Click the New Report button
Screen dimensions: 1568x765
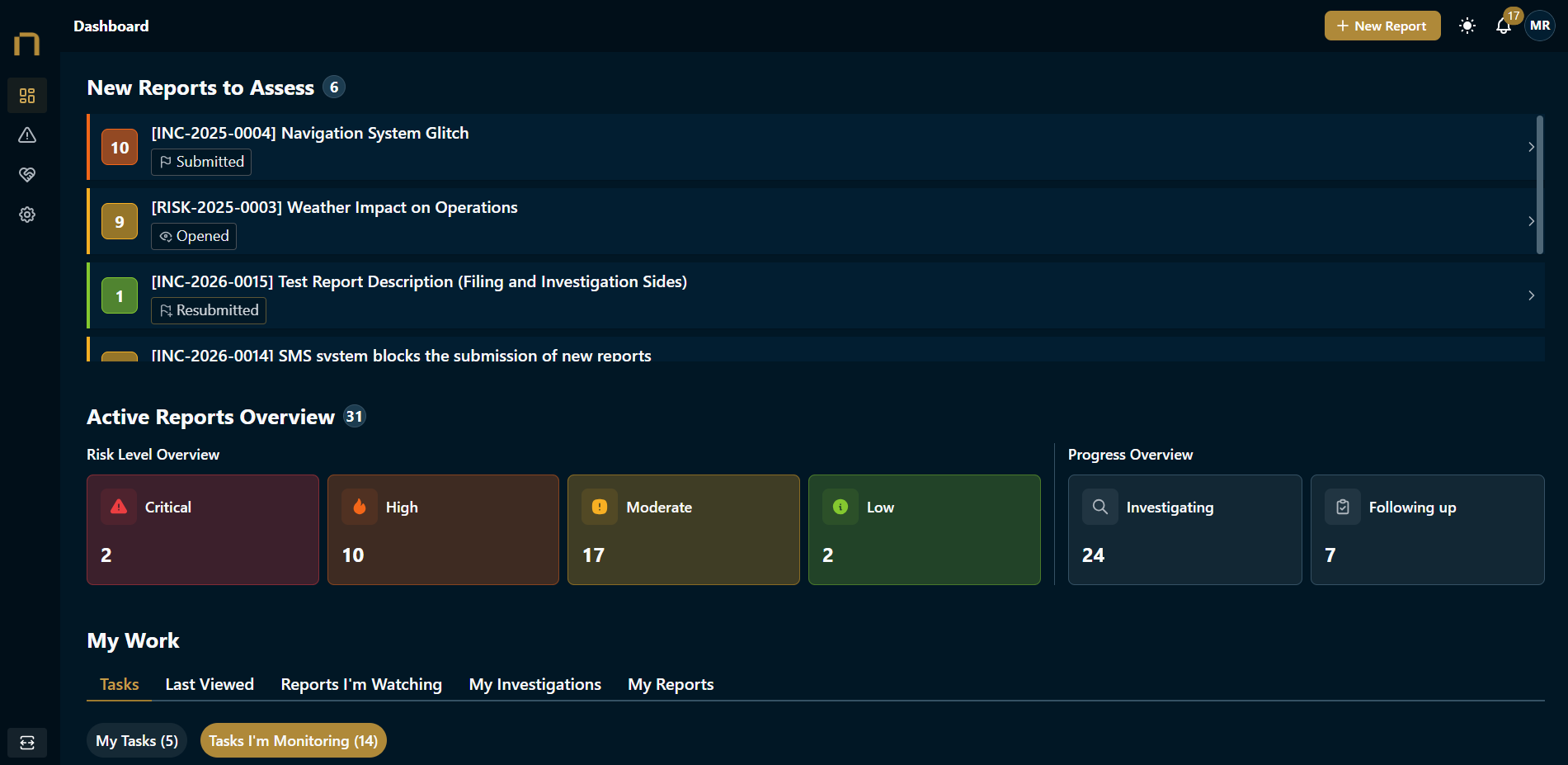click(1382, 26)
